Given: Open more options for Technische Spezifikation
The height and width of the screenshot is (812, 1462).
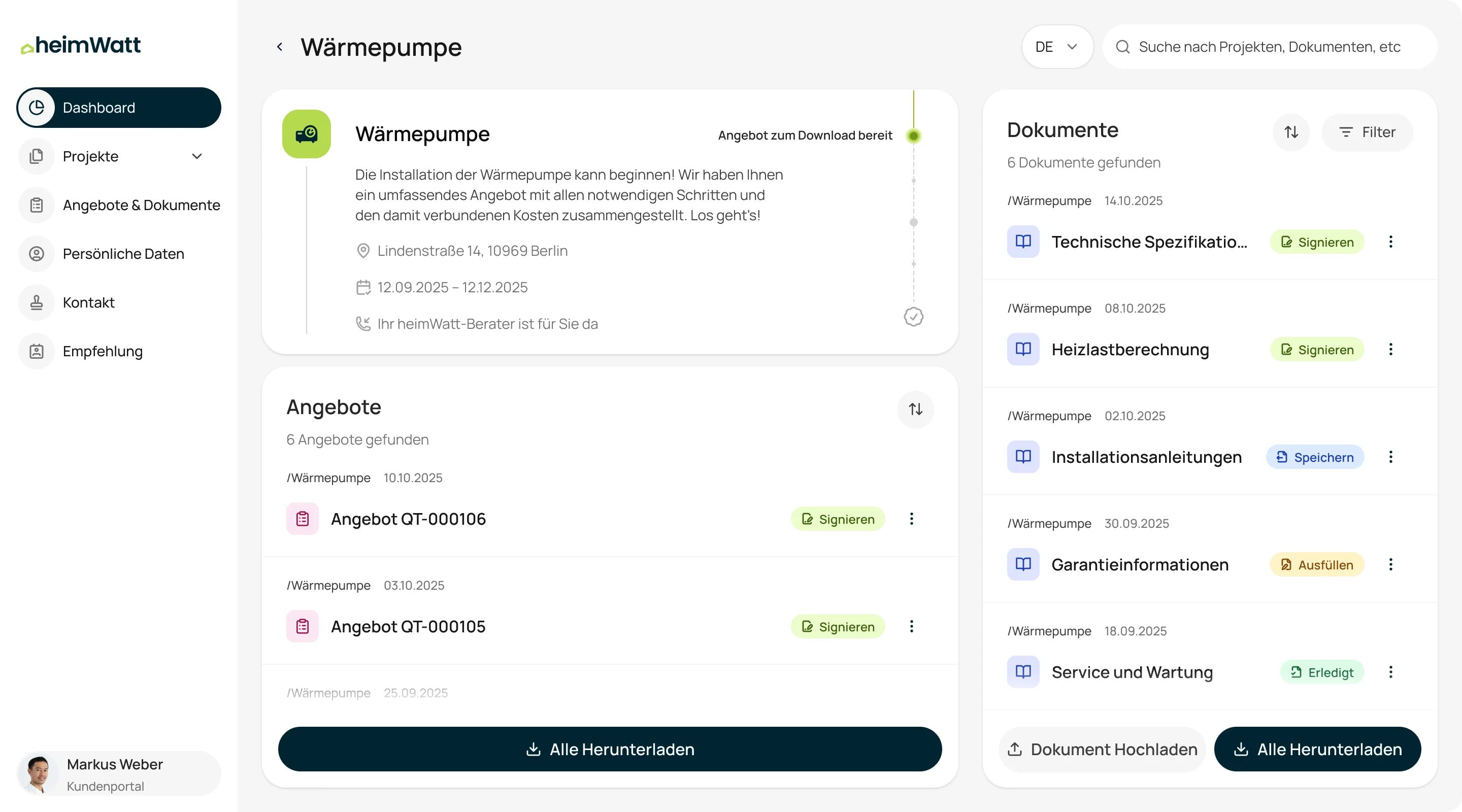Looking at the screenshot, I should point(1390,242).
